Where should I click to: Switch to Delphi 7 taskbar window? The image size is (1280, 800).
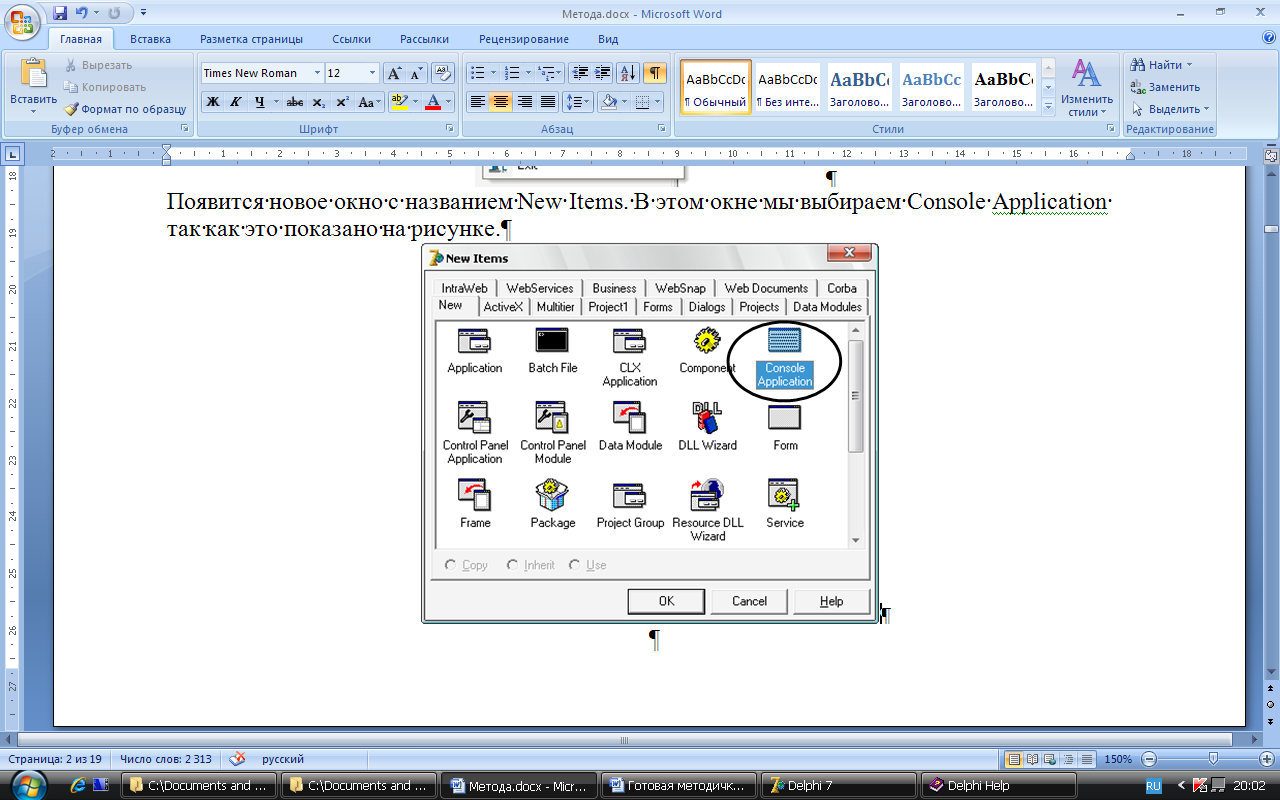click(x=838, y=785)
